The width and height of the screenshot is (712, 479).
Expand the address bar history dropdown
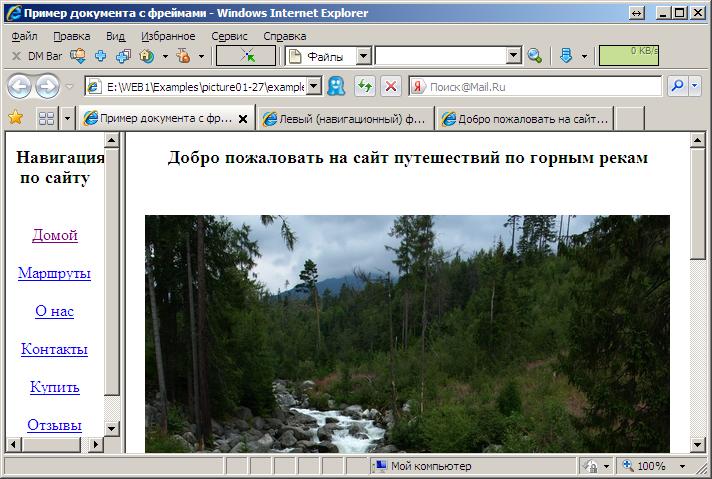click(314, 86)
